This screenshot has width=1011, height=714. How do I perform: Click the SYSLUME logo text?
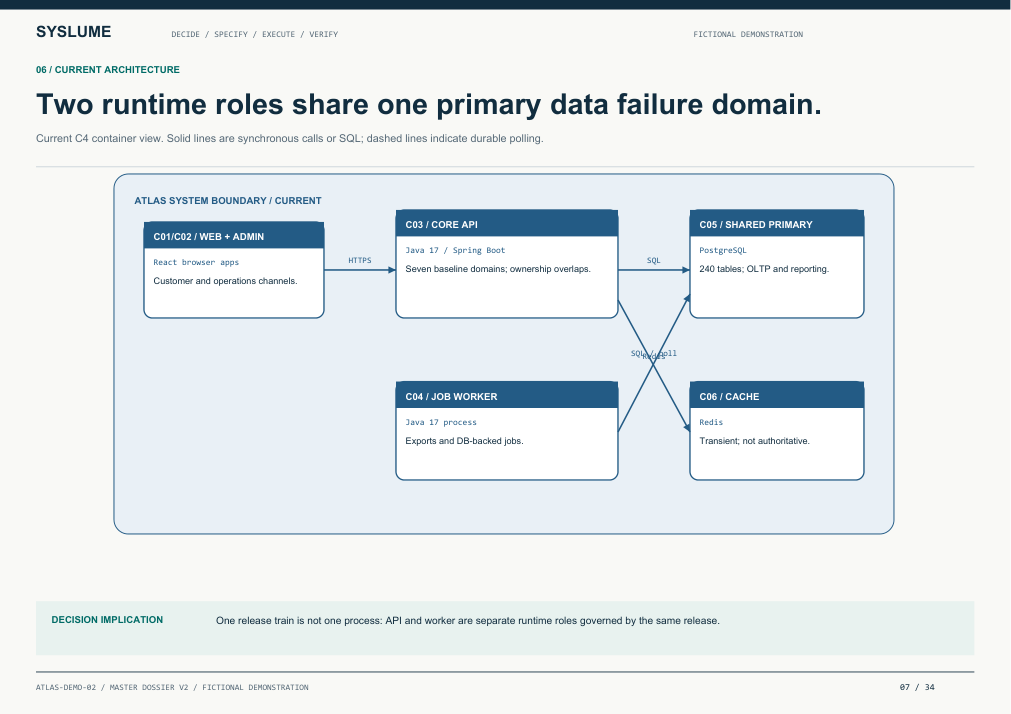coord(74,32)
